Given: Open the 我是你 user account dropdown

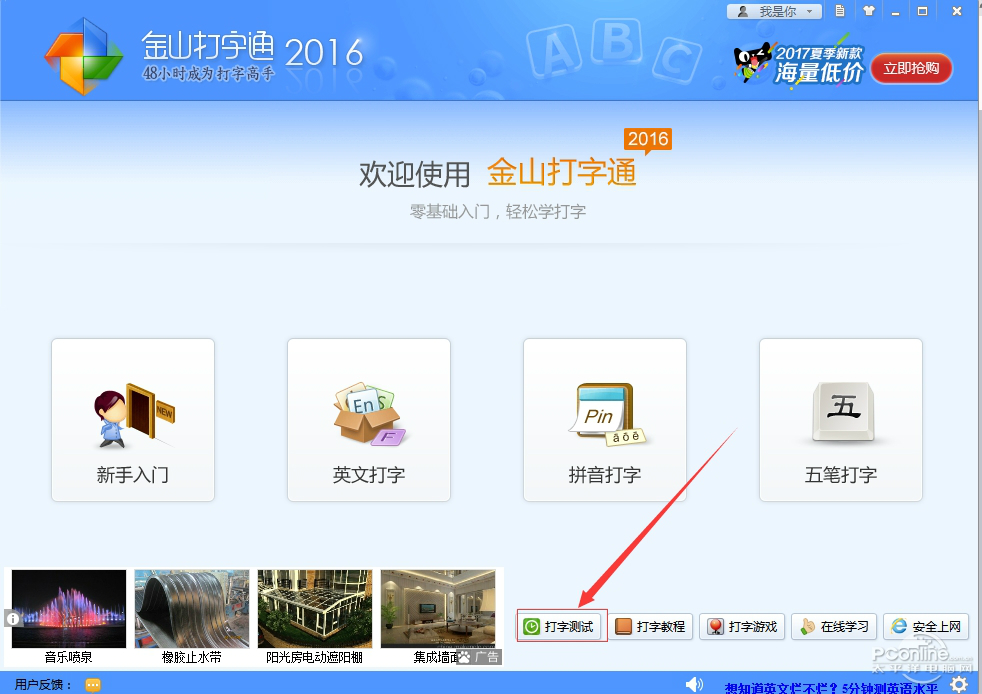Looking at the screenshot, I should [x=774, y=11].
